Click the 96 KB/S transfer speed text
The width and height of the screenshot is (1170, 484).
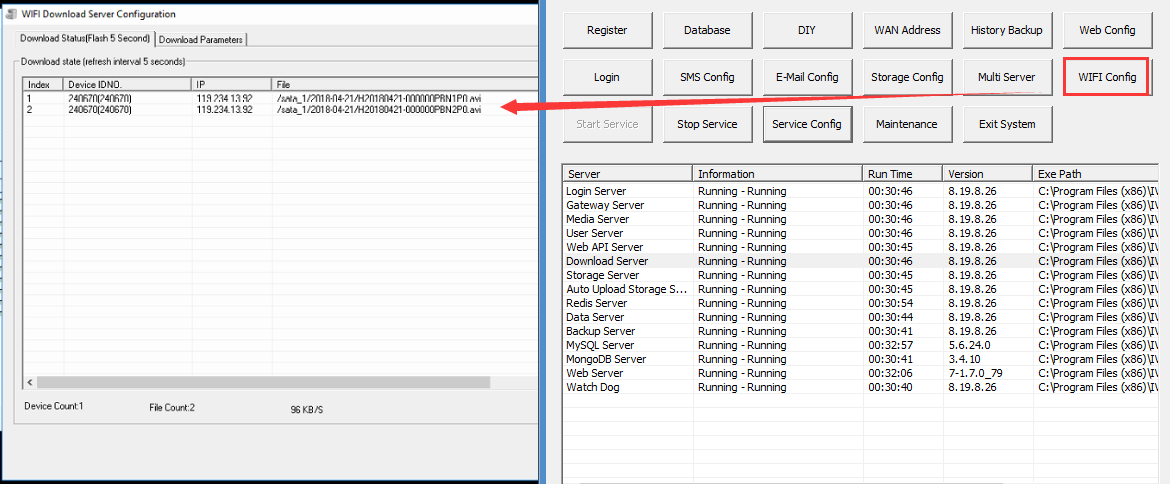[x=307, y=409]
